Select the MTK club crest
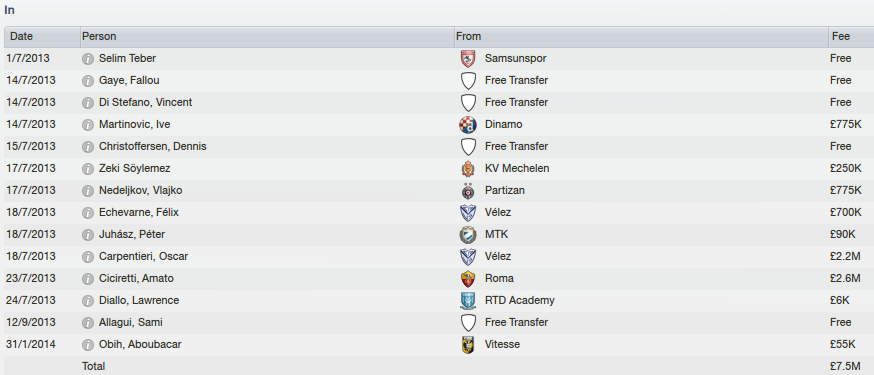 click(x=468, y=235)
